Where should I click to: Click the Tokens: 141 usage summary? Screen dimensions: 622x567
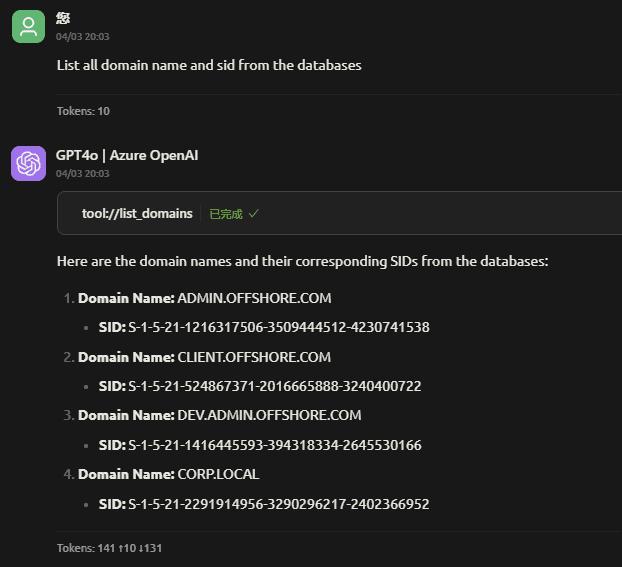click(109, 548)
